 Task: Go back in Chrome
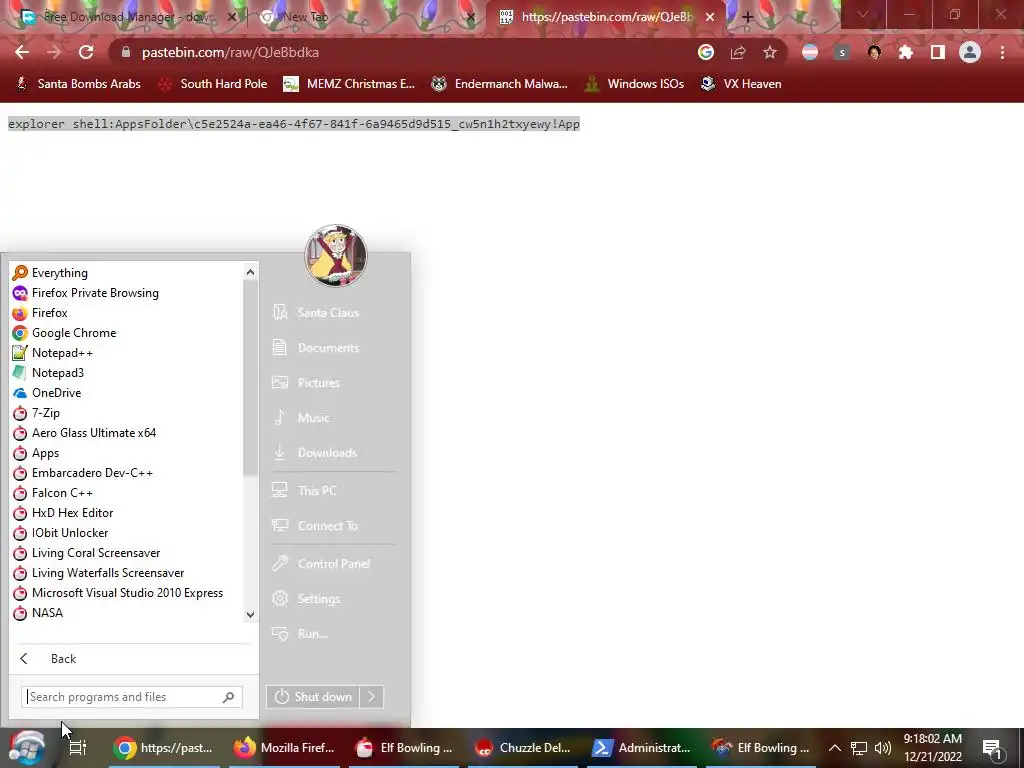click(22, 52)
